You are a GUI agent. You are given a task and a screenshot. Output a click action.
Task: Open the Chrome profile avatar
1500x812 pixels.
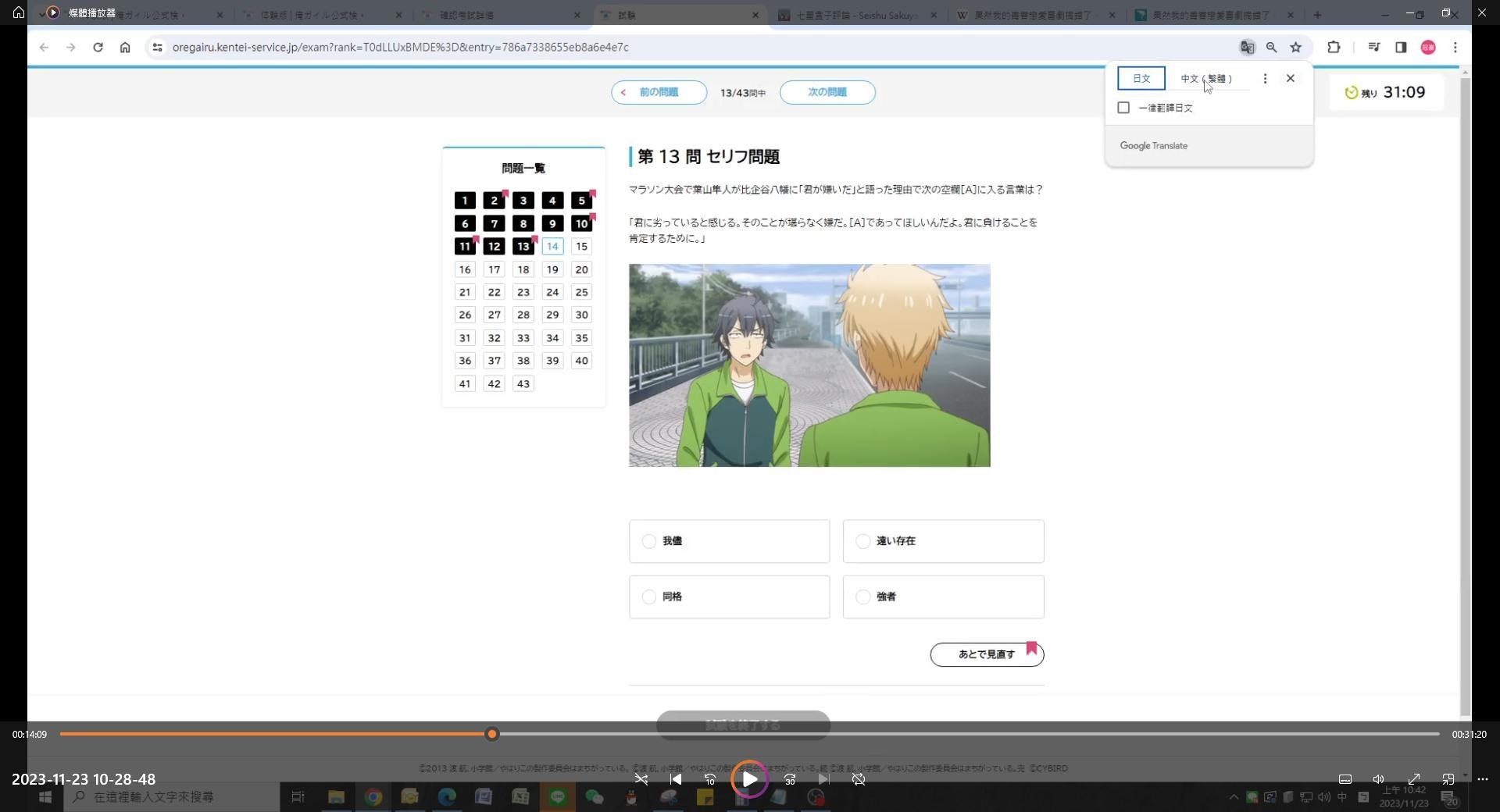[x=1428, y=48]
